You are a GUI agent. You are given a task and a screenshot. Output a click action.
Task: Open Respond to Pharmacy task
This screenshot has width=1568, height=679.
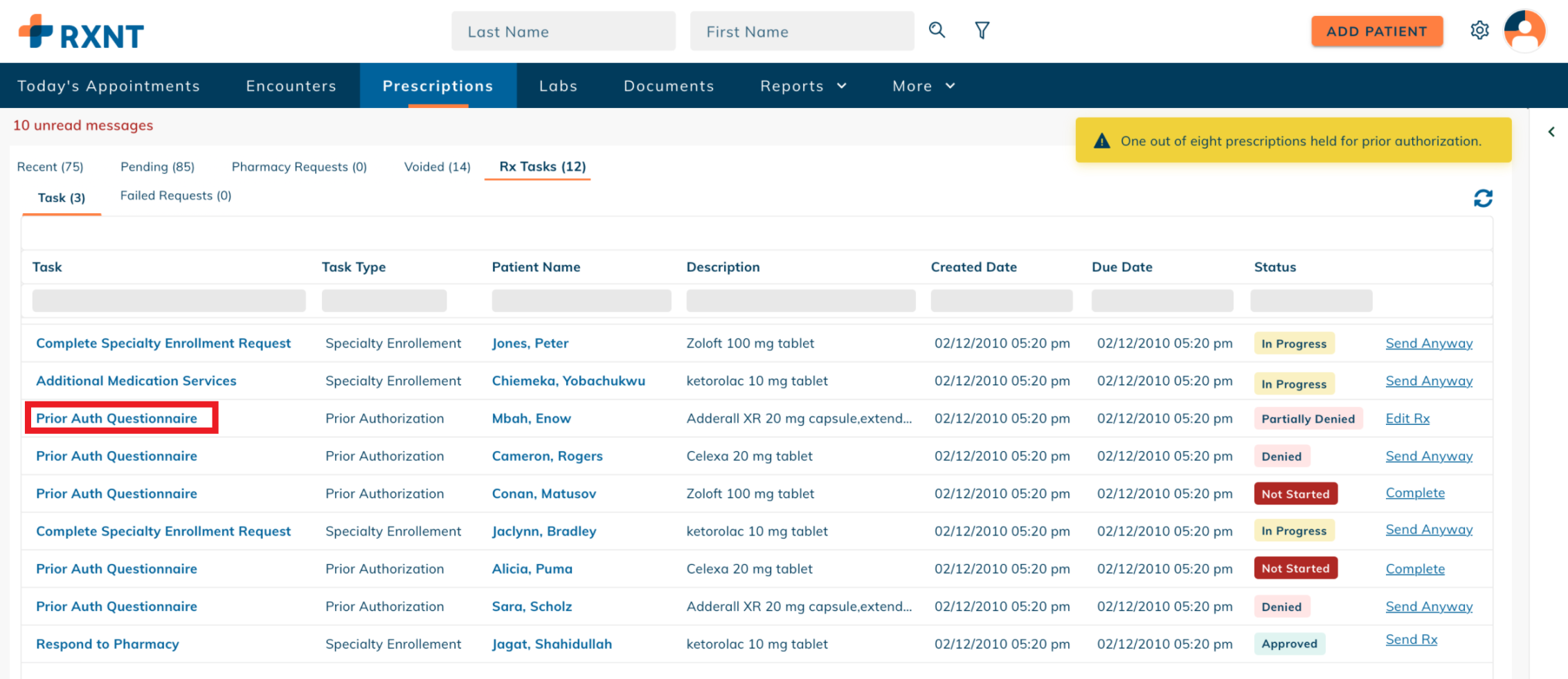coord(107,644)
